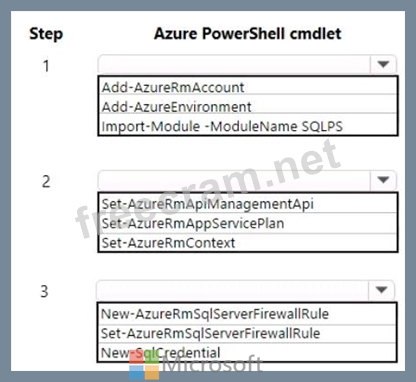Select Add-AzureRmAccount option
Image resolution: width=416 pixels, height=382 pixels.
pos(248,87)
